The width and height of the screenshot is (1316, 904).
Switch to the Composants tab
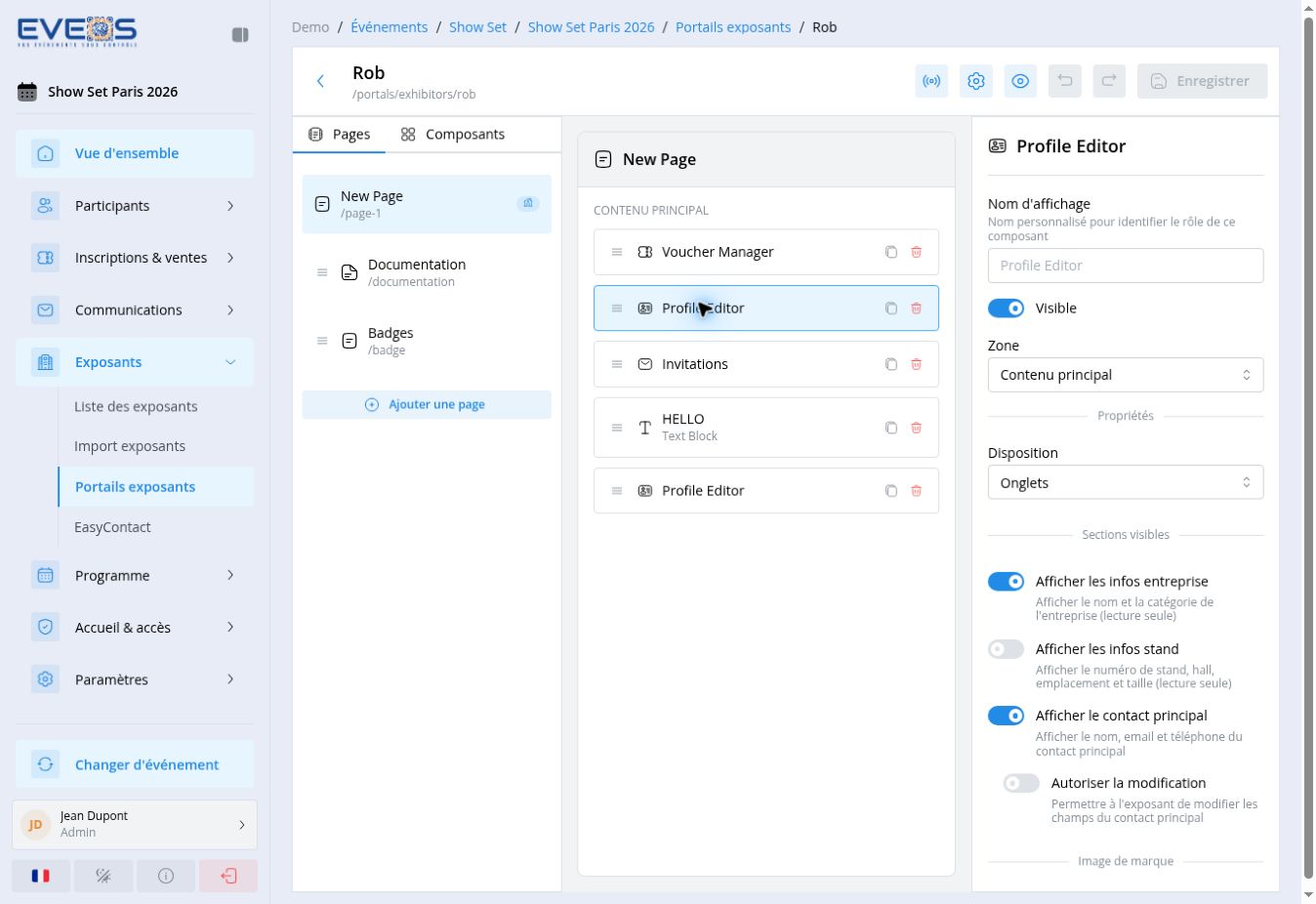click(x=453, y=135)
